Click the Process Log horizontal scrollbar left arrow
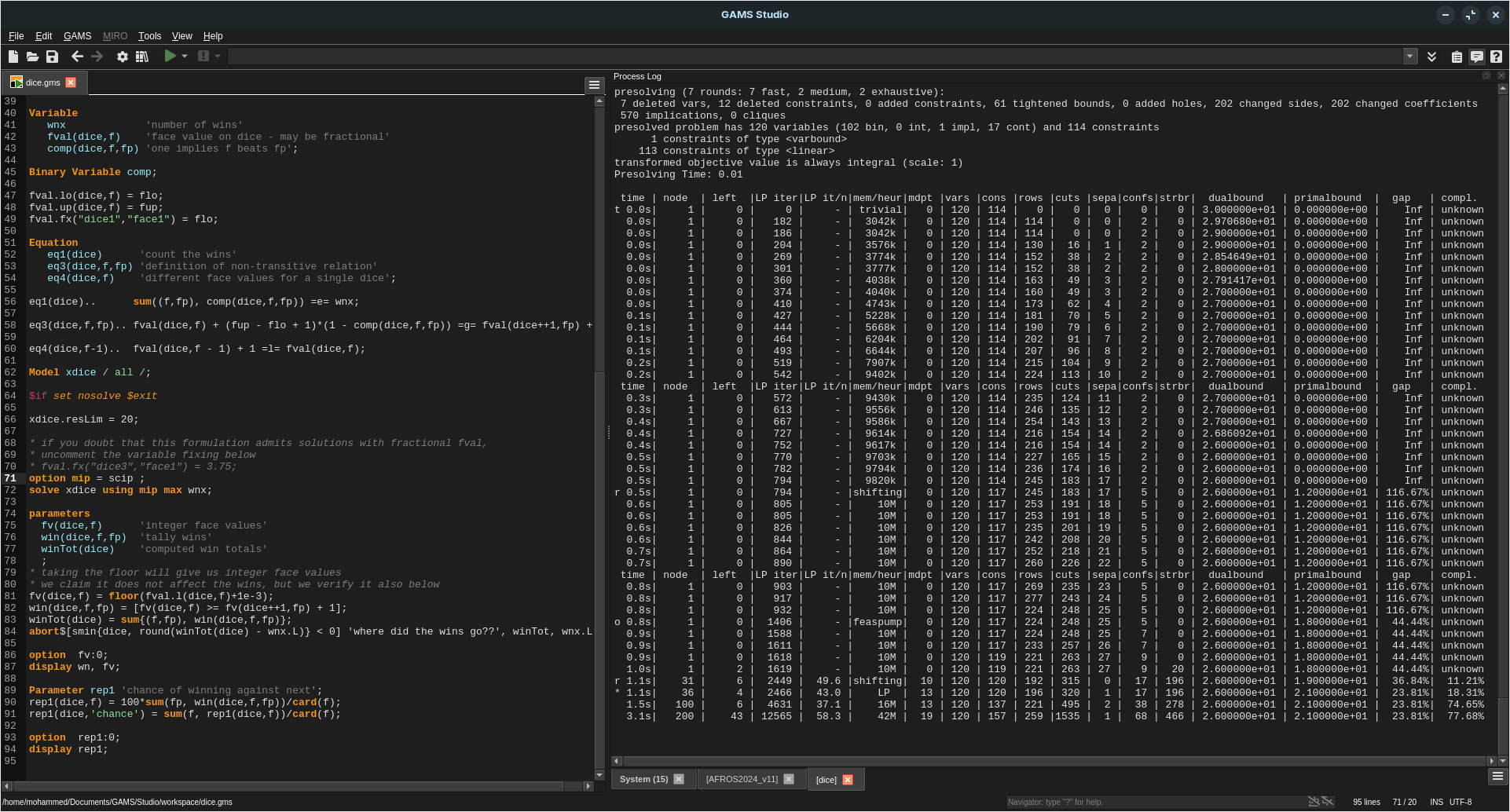Image resolution: width=1510 pixels, height=812 pixels. 617,761
